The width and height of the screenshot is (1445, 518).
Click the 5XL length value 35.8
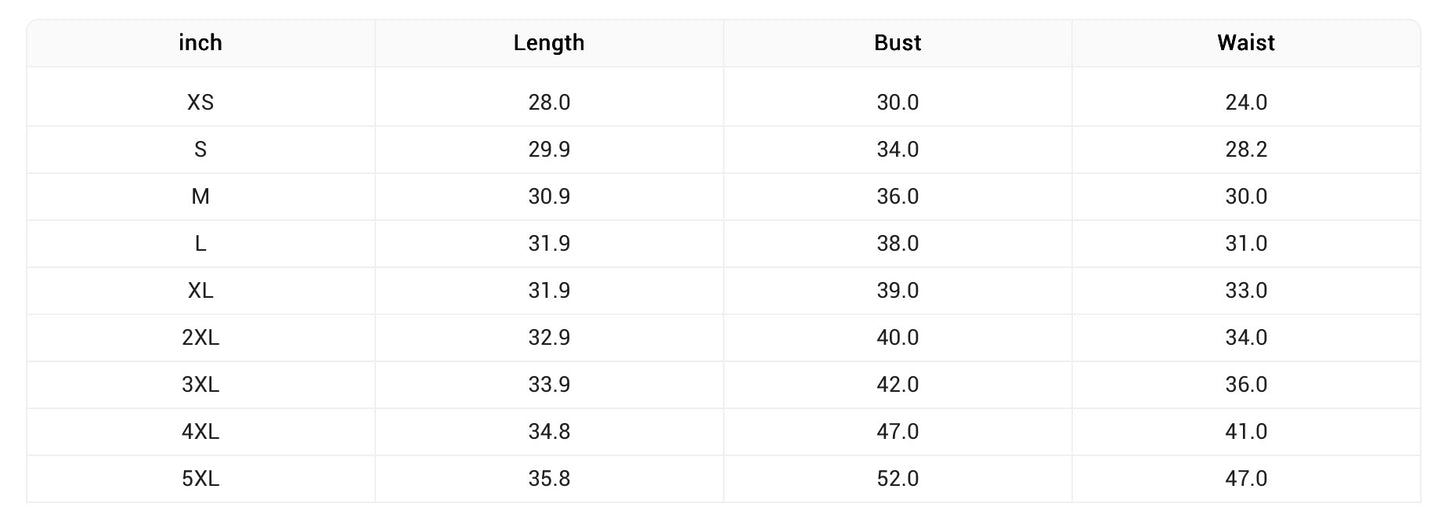pos(549,479)
